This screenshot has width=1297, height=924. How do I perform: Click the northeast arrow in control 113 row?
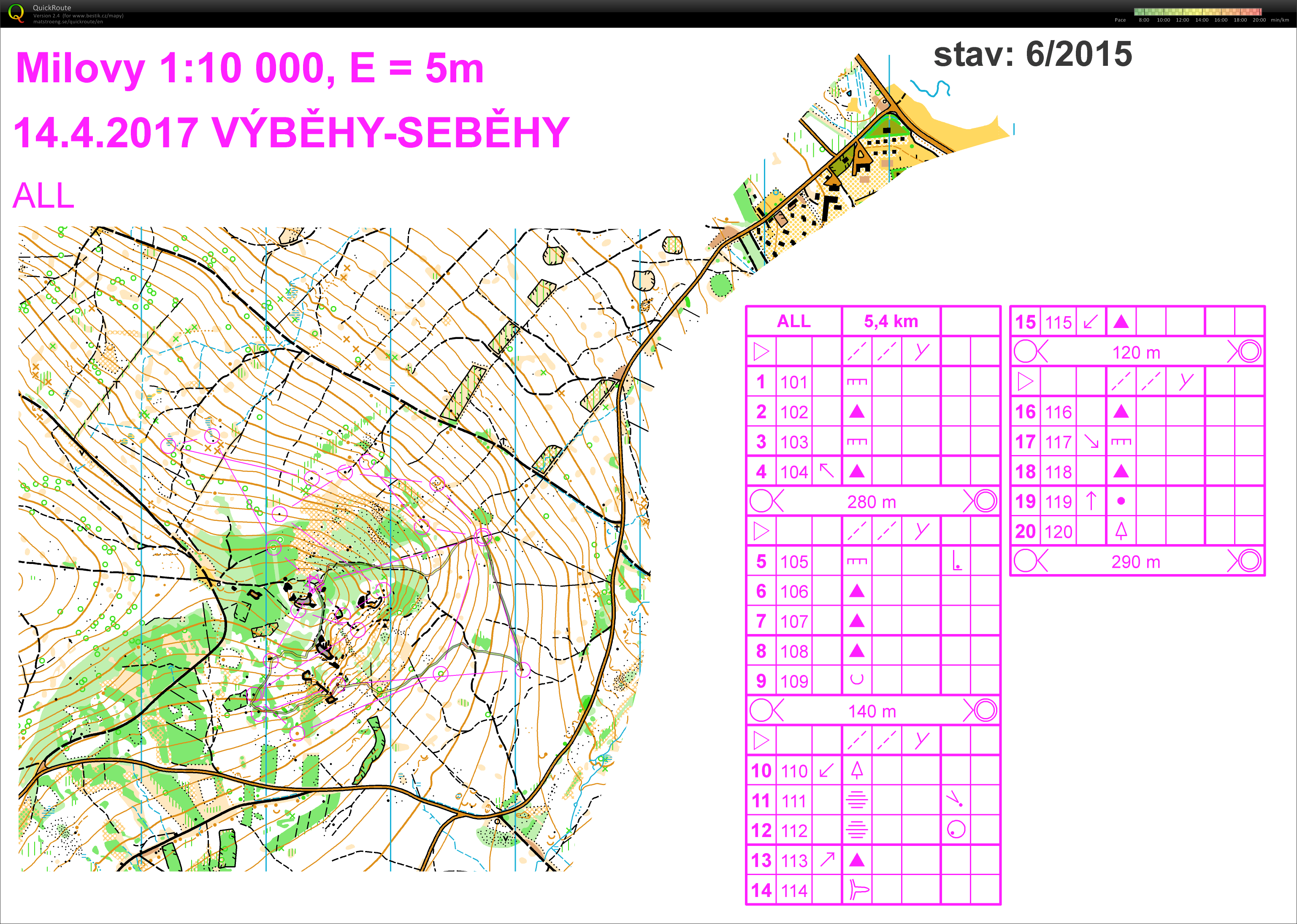[x=826, y=860]
